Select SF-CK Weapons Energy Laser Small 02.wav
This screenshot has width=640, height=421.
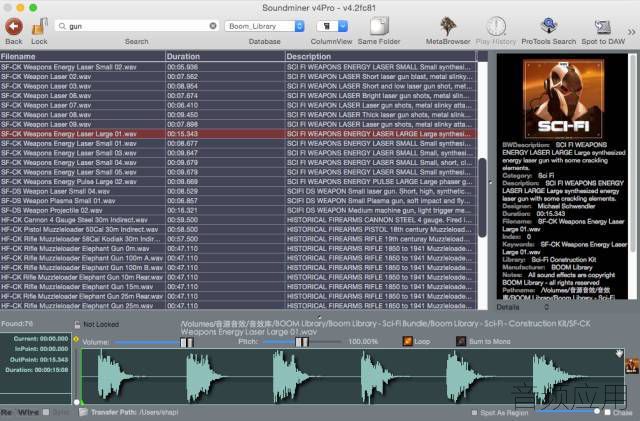[238, 67]
